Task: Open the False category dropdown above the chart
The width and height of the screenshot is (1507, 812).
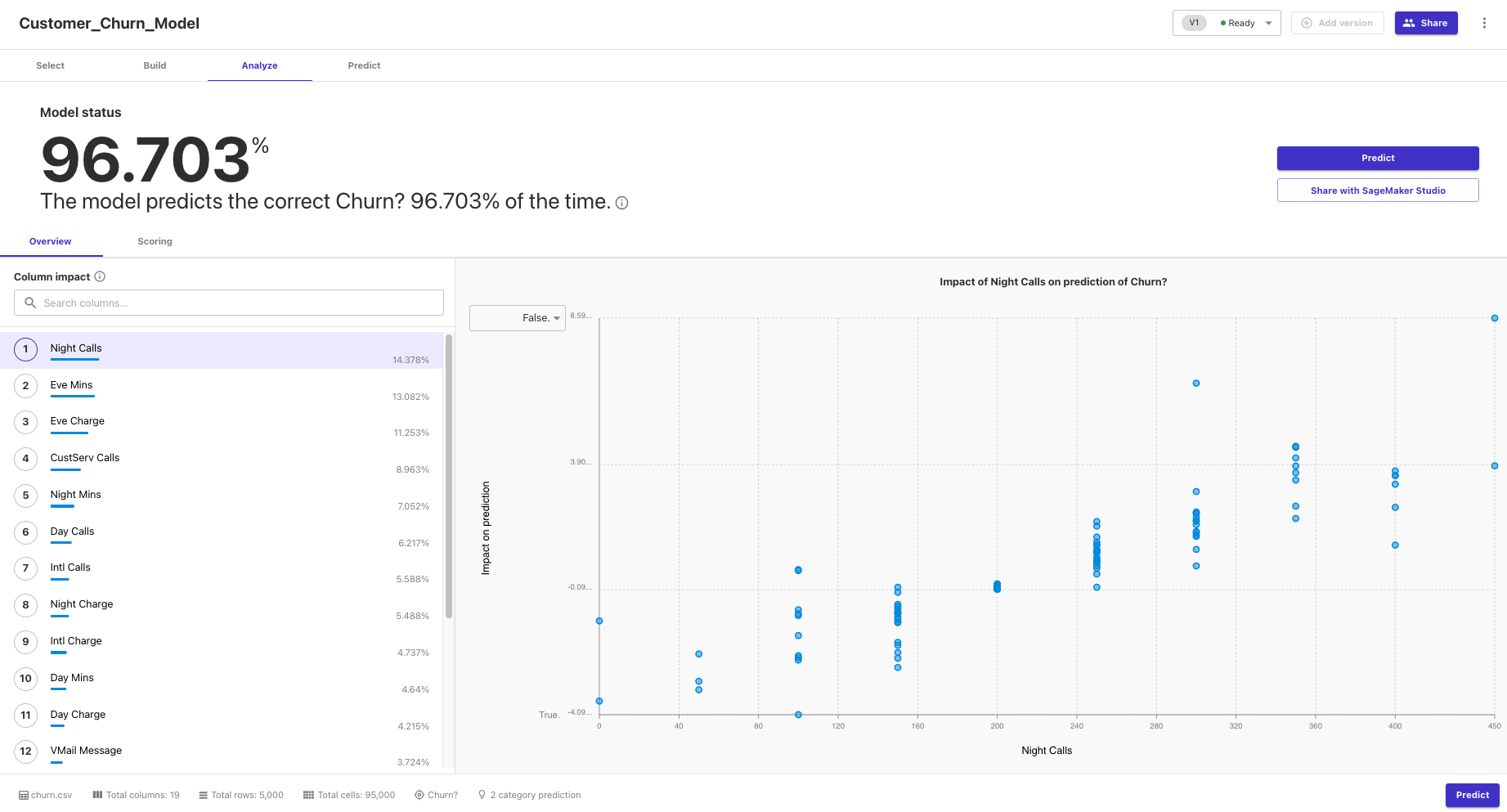Action: click(x=517, y=318)
